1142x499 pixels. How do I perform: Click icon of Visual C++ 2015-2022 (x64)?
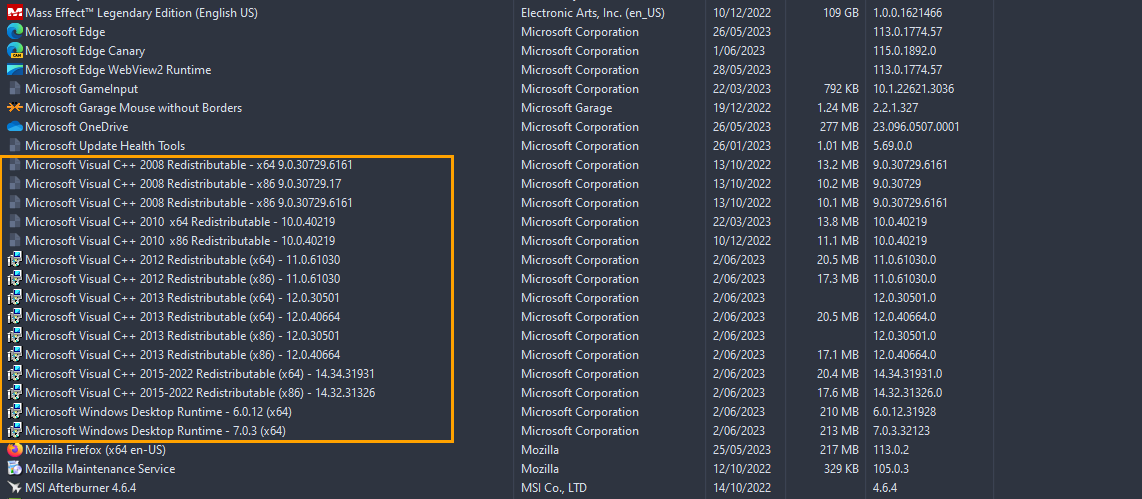pyautogui.click(x=15, y=374)
